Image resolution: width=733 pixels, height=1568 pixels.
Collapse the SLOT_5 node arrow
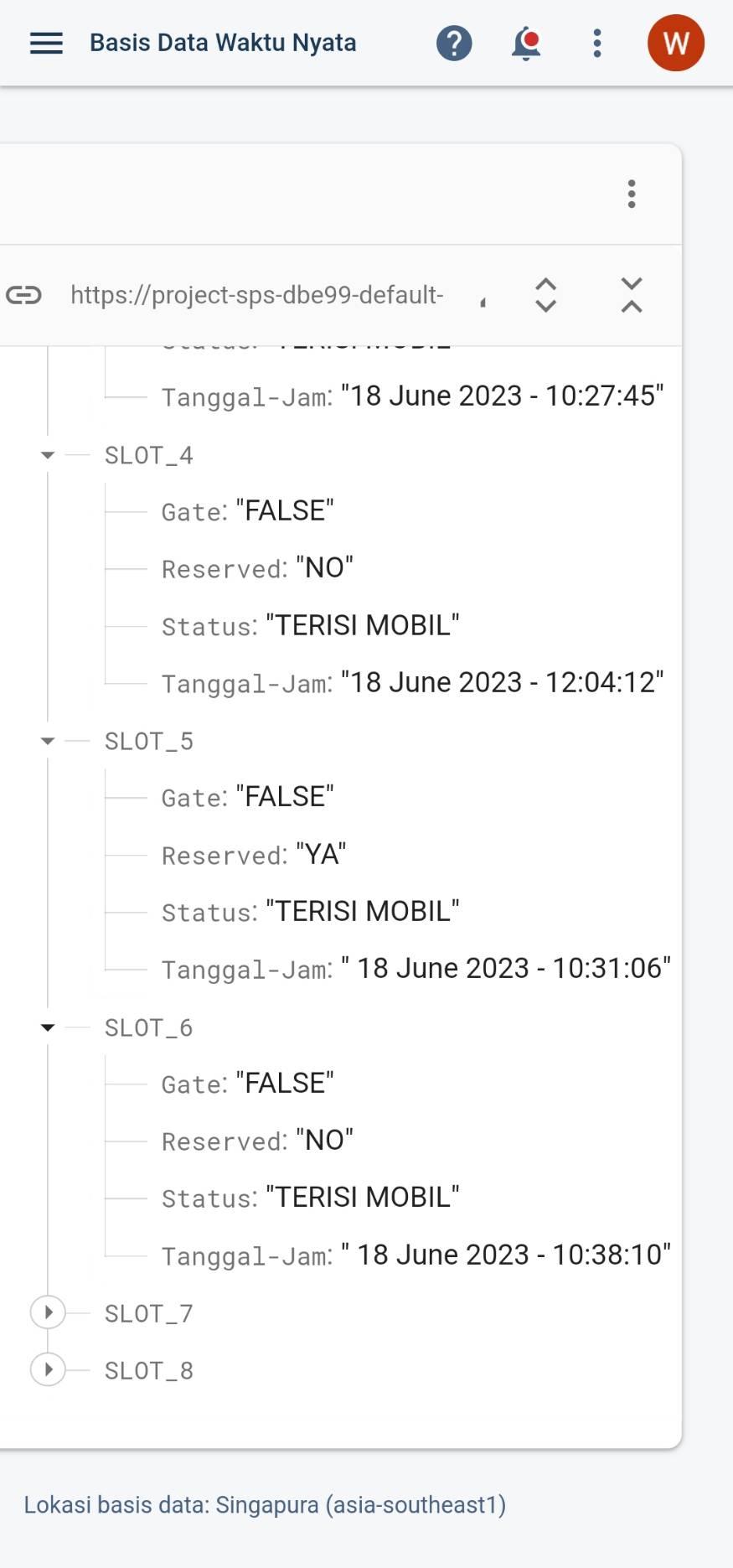pyautogui.click(x=48, y=741)
